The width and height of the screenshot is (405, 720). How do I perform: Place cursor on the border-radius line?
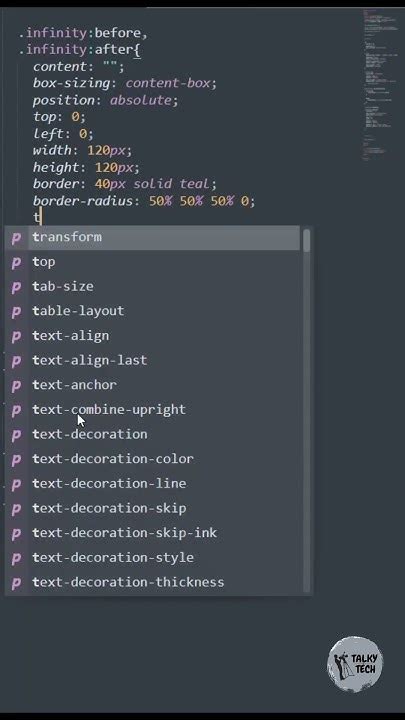click(x=144, y=201)
